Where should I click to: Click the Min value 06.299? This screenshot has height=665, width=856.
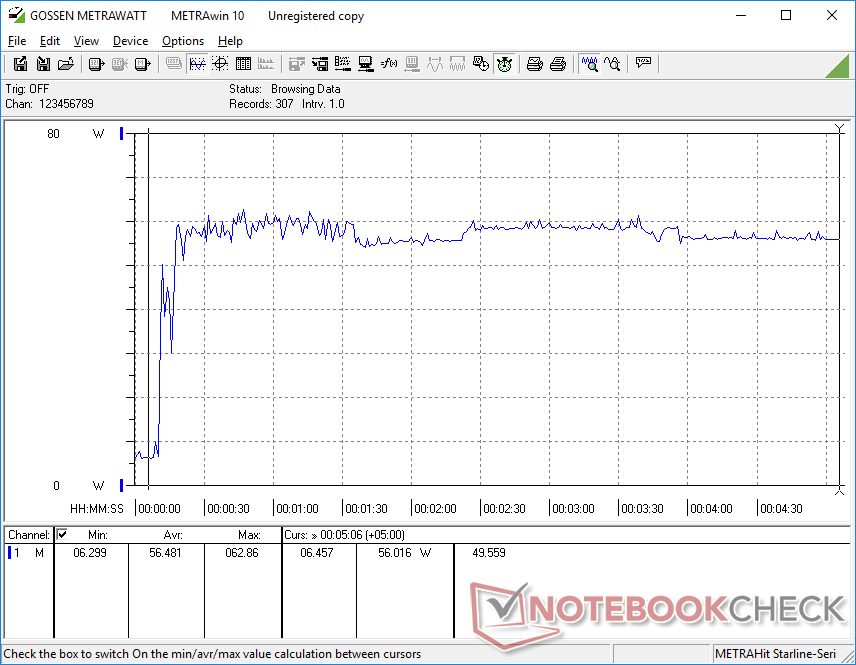[90, 553]
